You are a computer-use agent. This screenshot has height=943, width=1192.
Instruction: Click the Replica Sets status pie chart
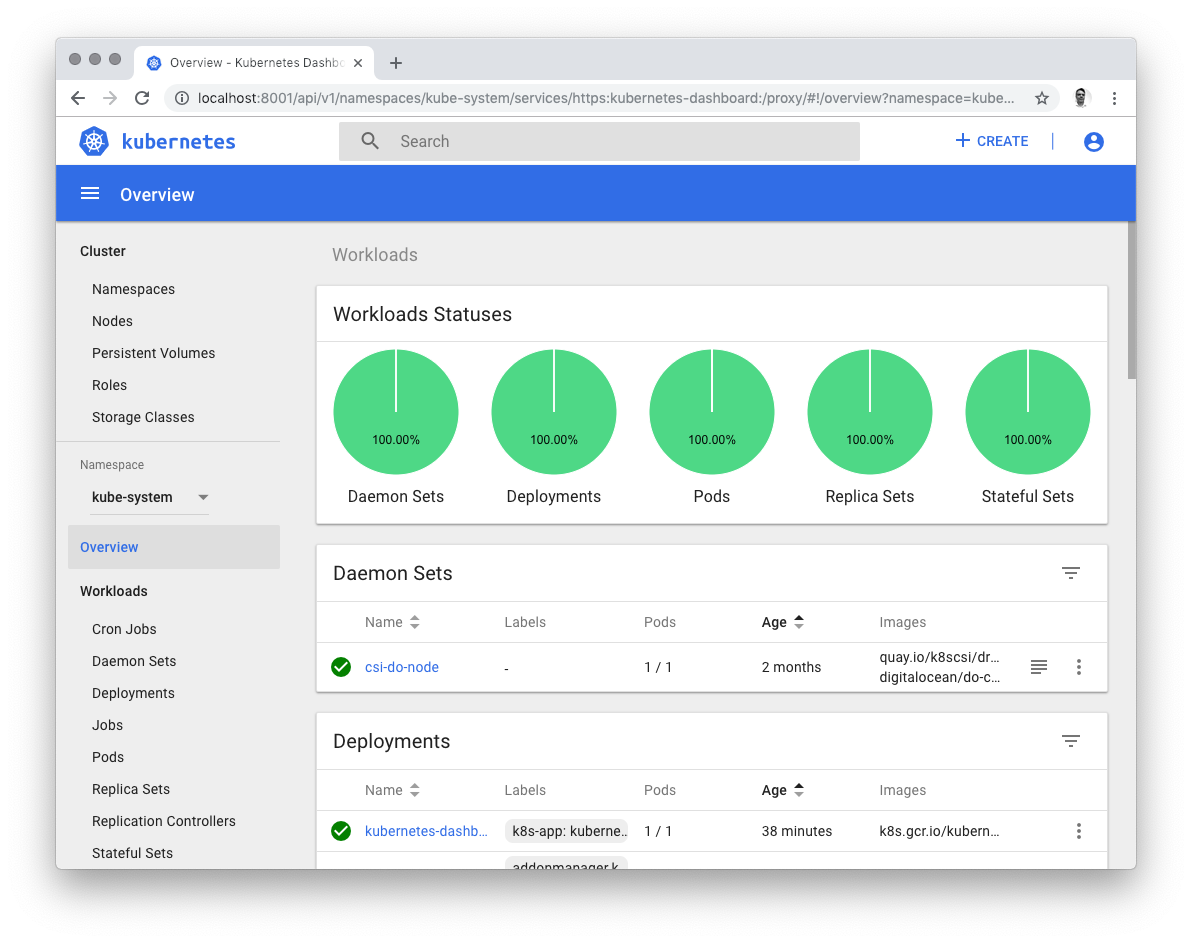[870, 411]
